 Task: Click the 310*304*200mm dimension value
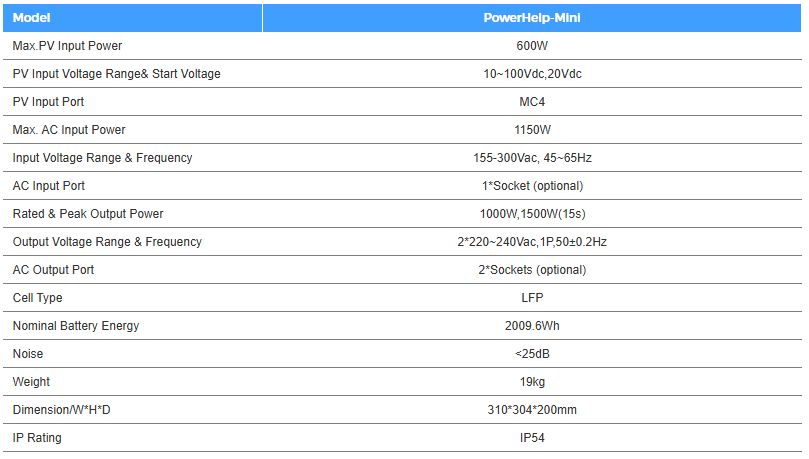click(x=532, y=410)
